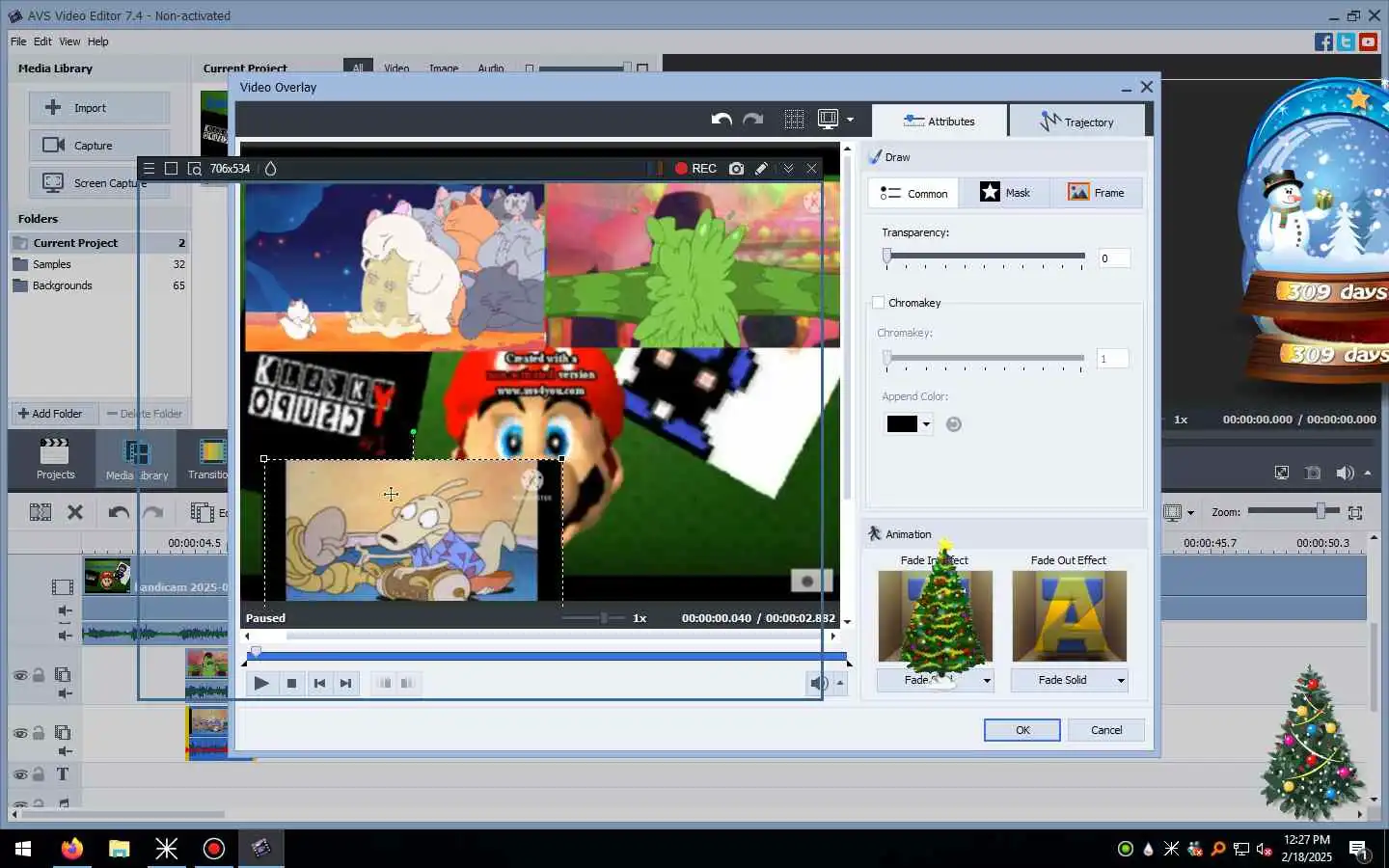
Task: Take a screenshot with the recorder camera icon
Action: (x=737, y=168)
